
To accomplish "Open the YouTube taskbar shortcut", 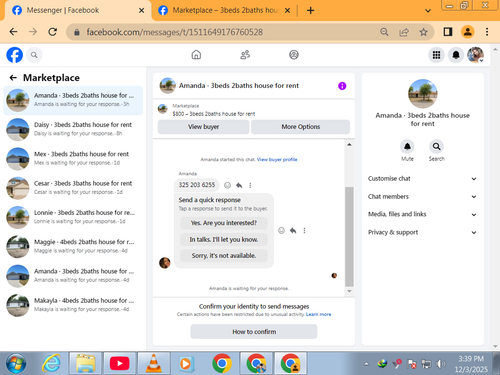I will pos(119,364).
